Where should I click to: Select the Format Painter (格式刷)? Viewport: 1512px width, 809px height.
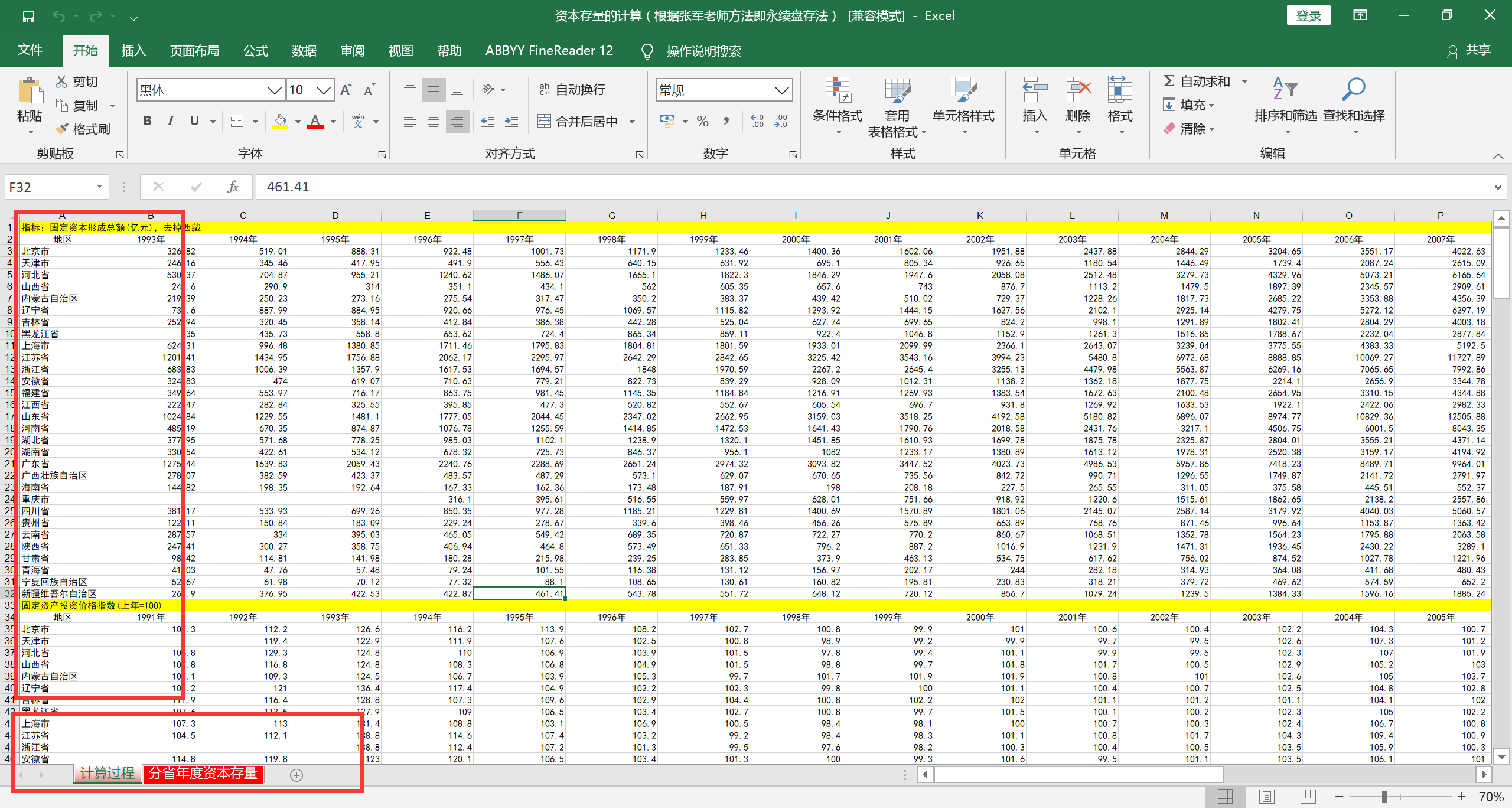[x=83, y=129]
